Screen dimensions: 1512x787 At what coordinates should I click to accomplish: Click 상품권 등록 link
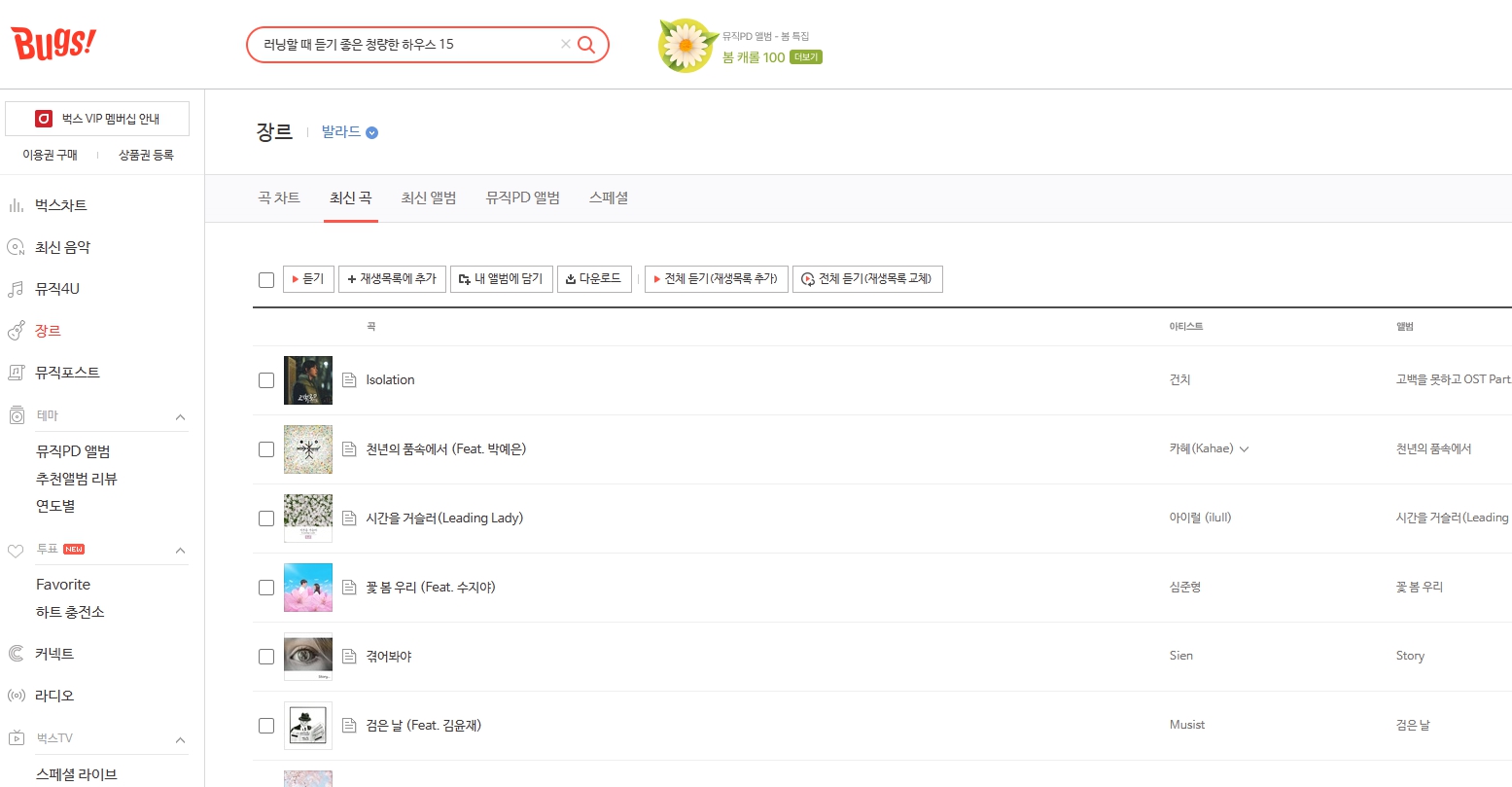(x=146, y=155)
